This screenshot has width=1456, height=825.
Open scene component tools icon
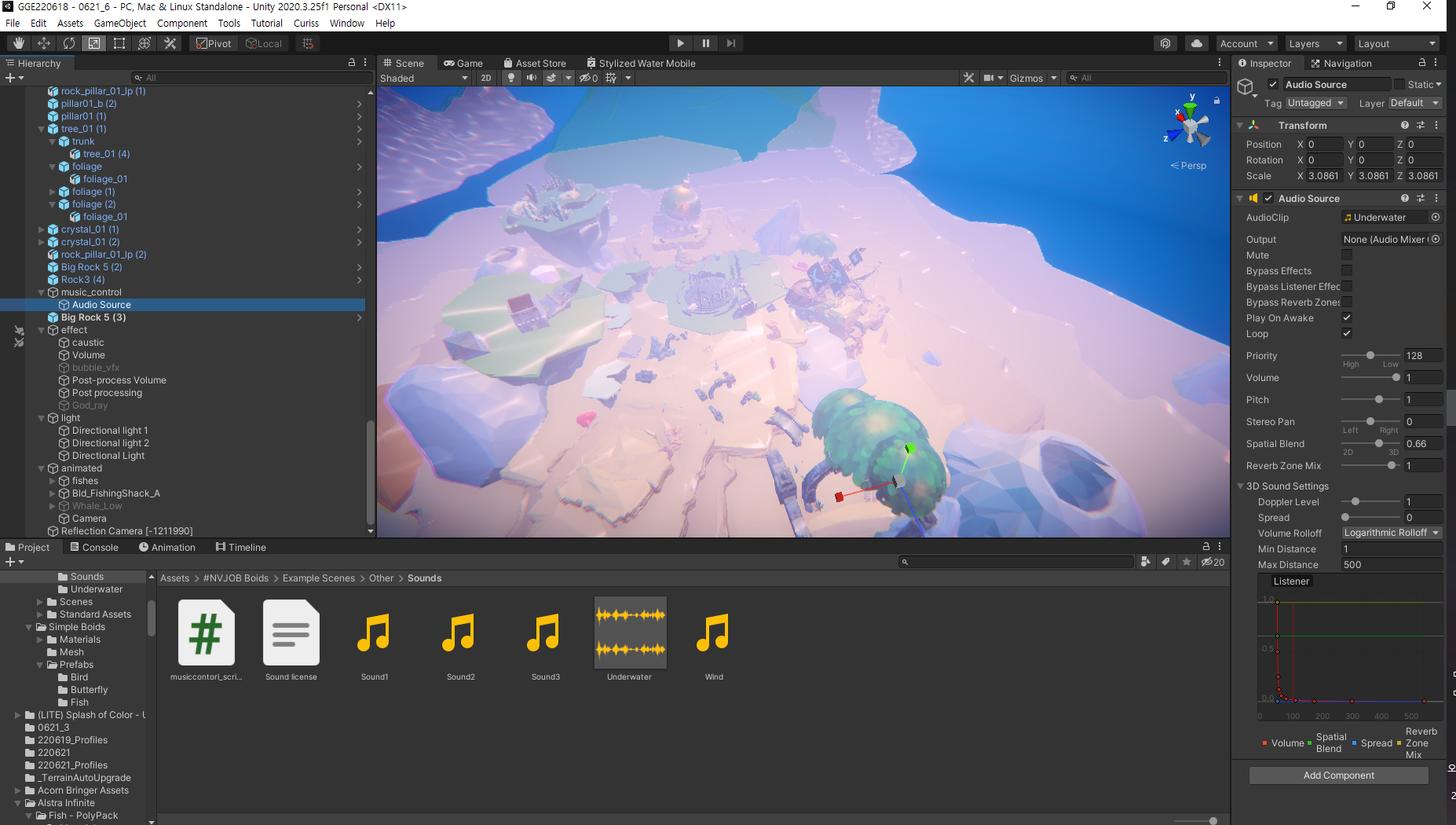pyautogui.click(x=969, y=78)
